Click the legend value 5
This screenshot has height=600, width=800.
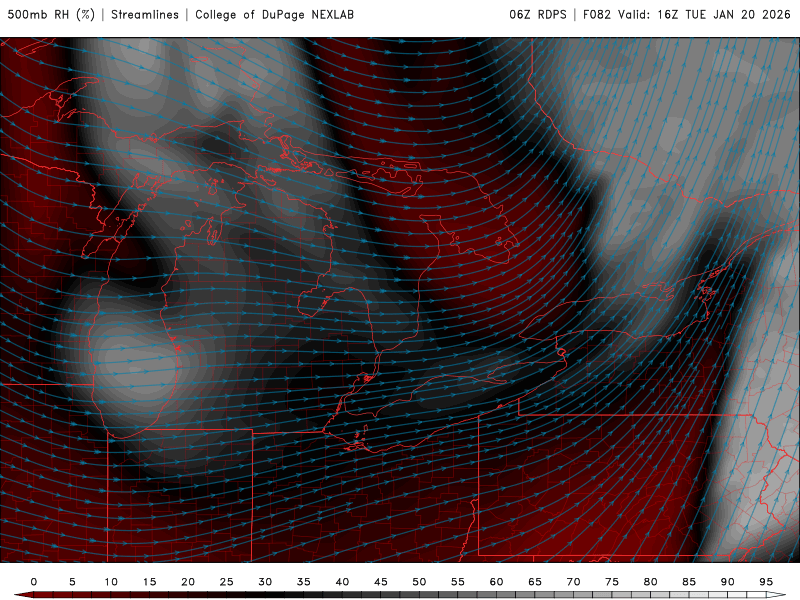coord(72,582)
